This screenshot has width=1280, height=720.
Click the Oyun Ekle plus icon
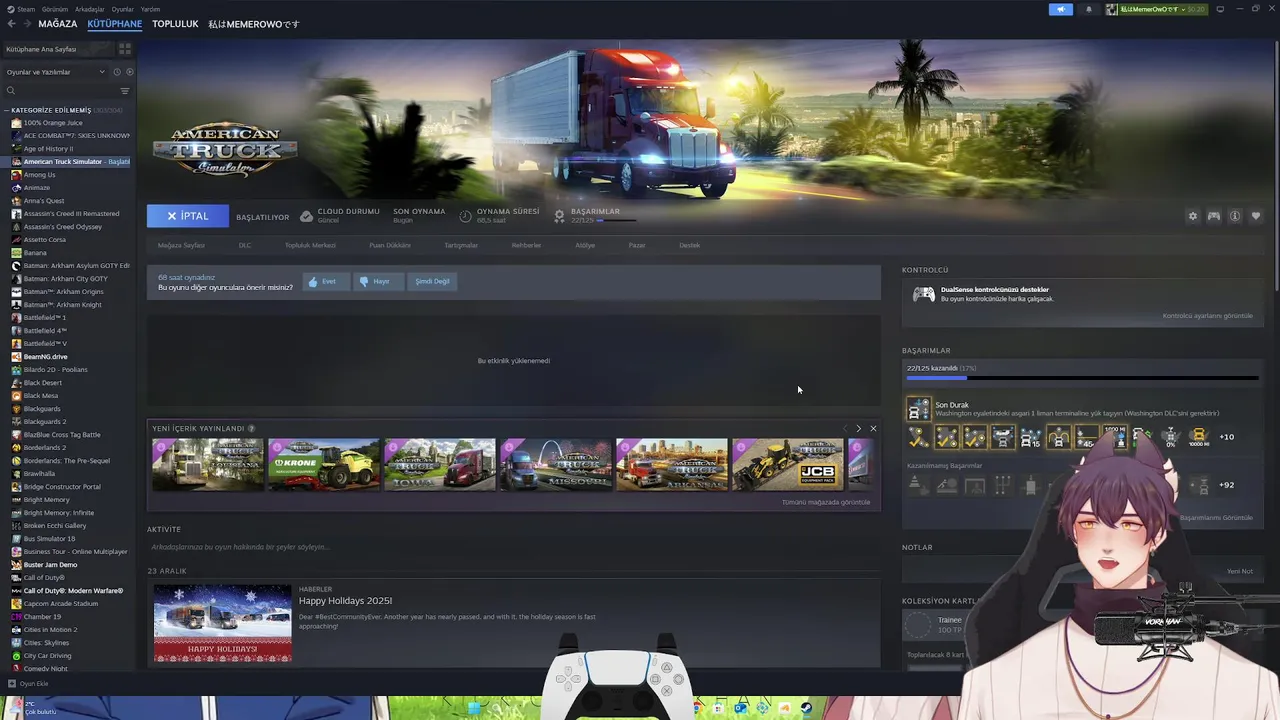click(x=12, y=684)
